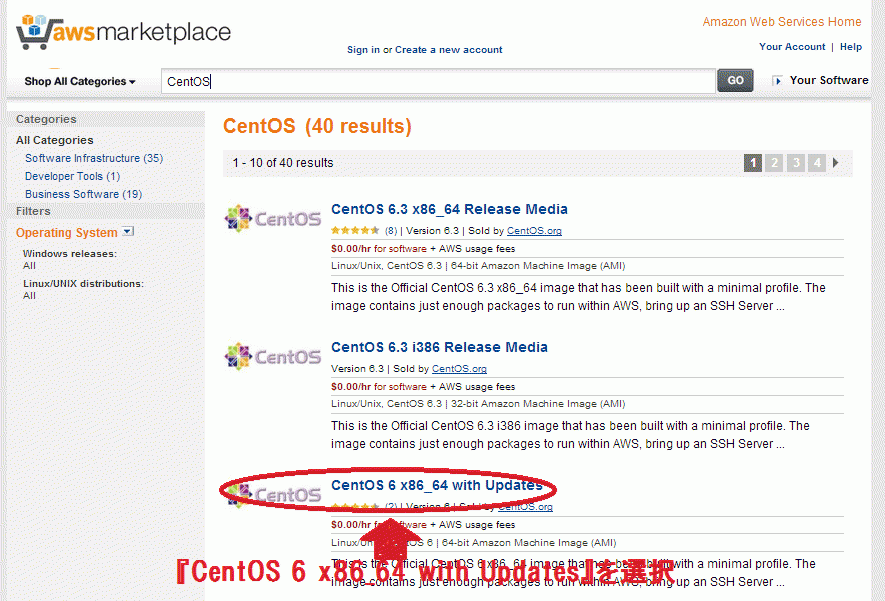Click 'Linux/Unix, CentOS 6.3 | 64-bit Amazon Machine Image (AMI)' text

click(478, 266)
